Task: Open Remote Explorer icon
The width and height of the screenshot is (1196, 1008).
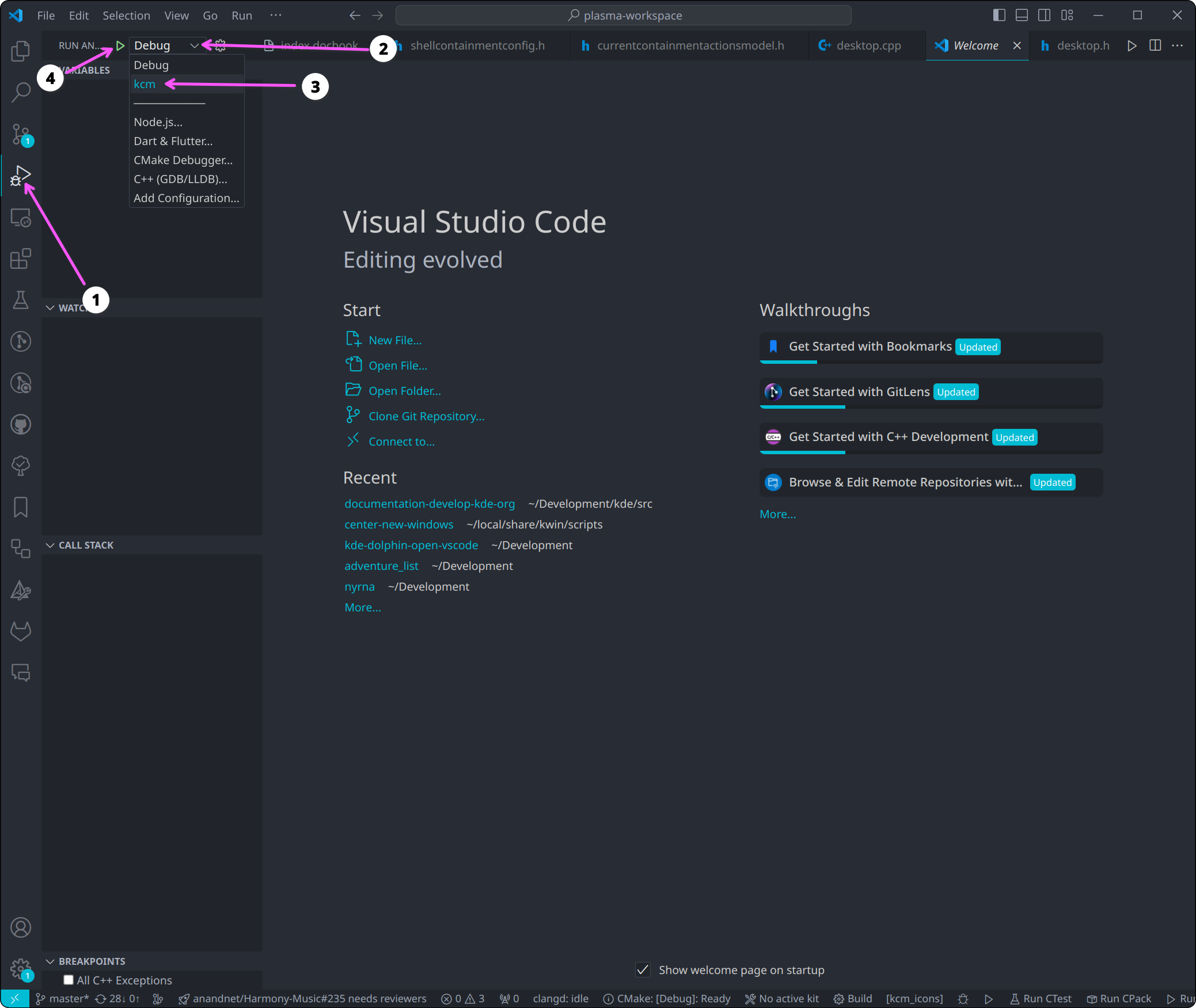Action: [21, 218]
